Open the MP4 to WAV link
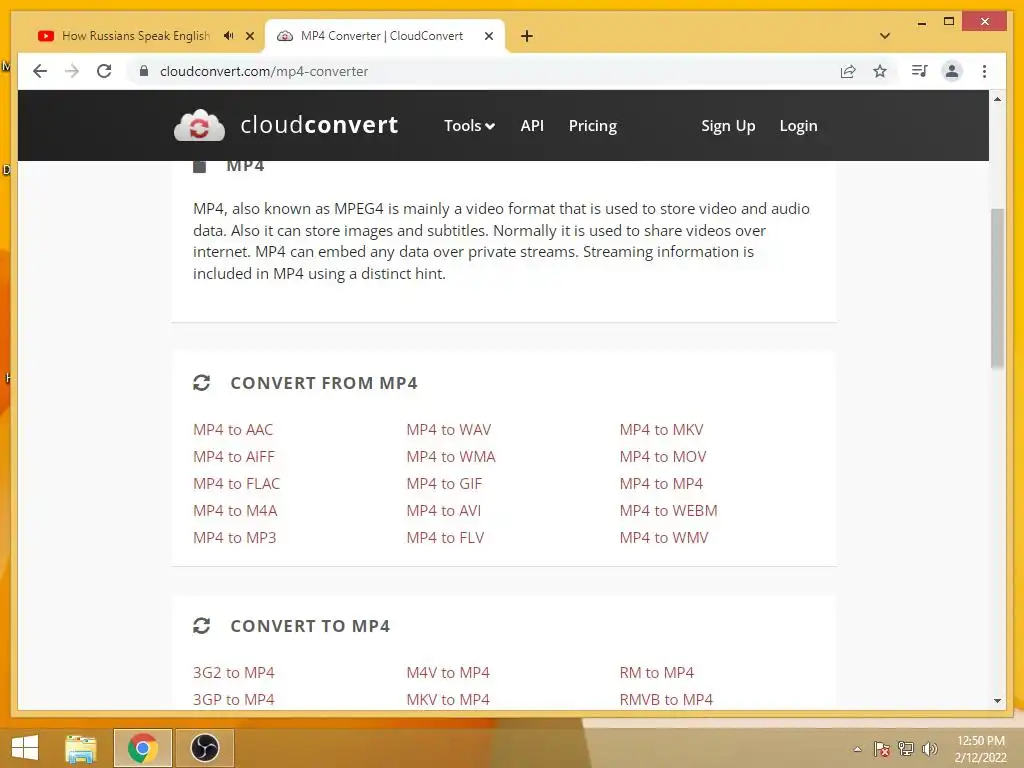This screenshot has width=1024, height=768. coord(449,430)
